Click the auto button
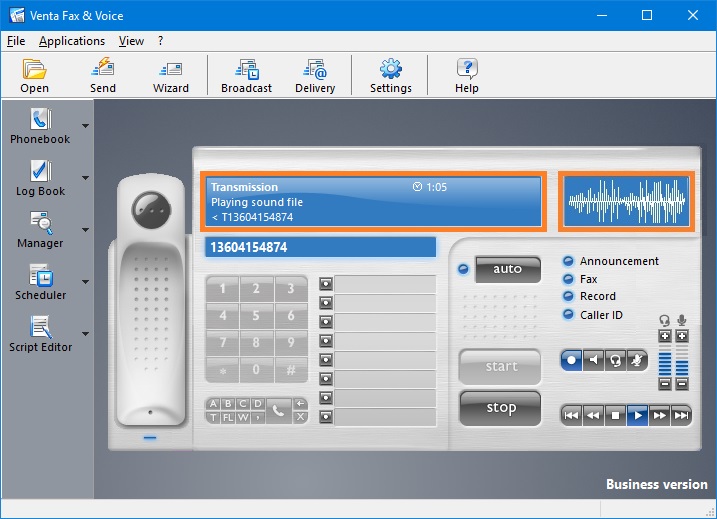 pyautogui.click(x=508, y=269)
